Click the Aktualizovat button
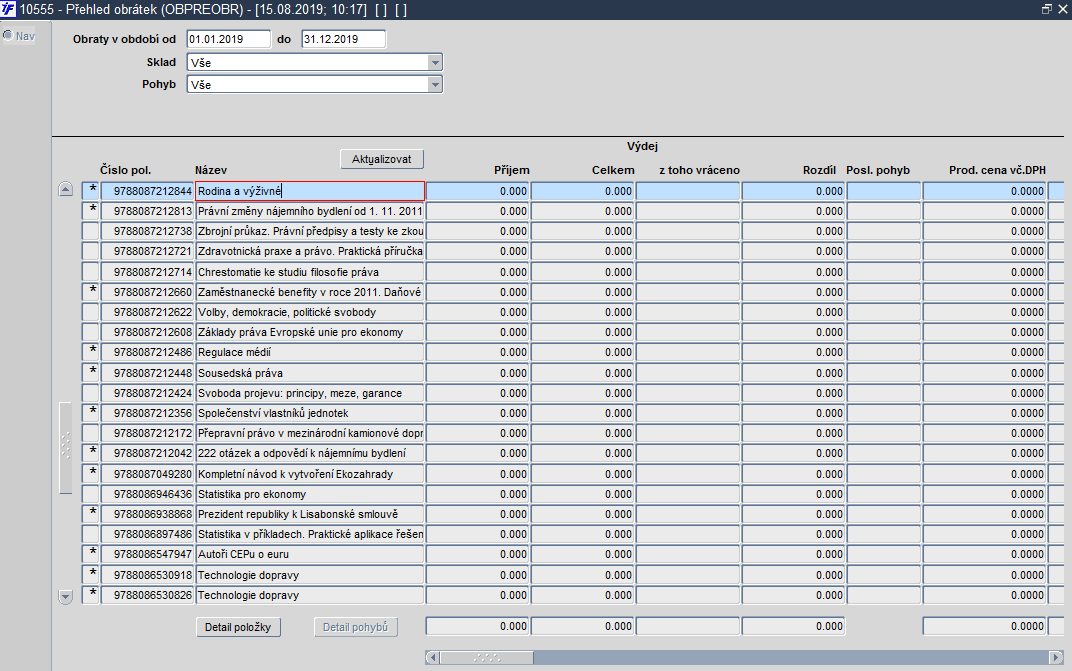 click(381, 159)
